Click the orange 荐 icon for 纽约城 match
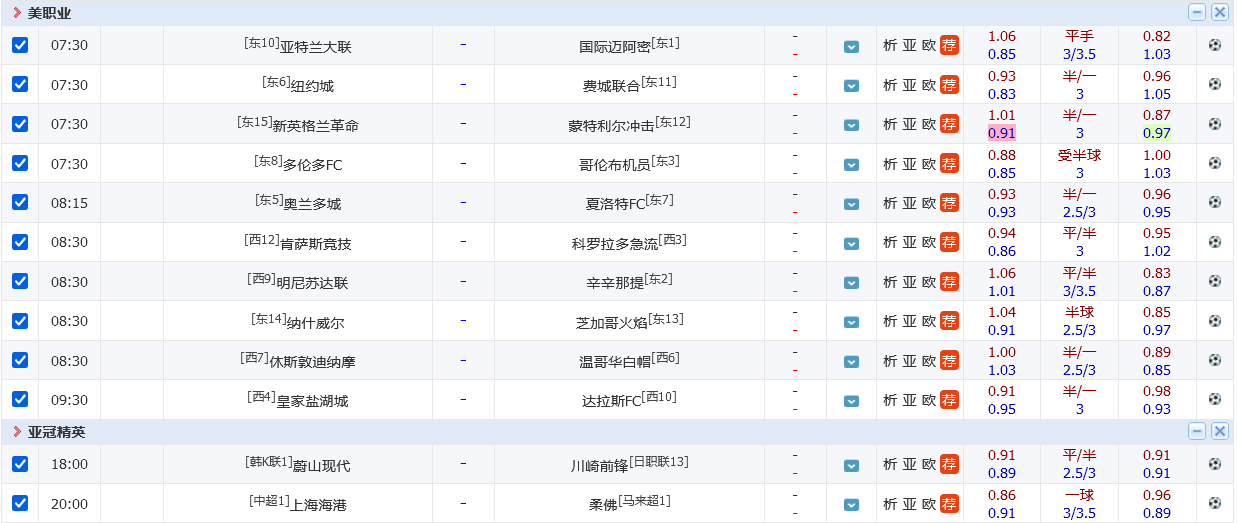1237x523 pixels. click(949, 85)
